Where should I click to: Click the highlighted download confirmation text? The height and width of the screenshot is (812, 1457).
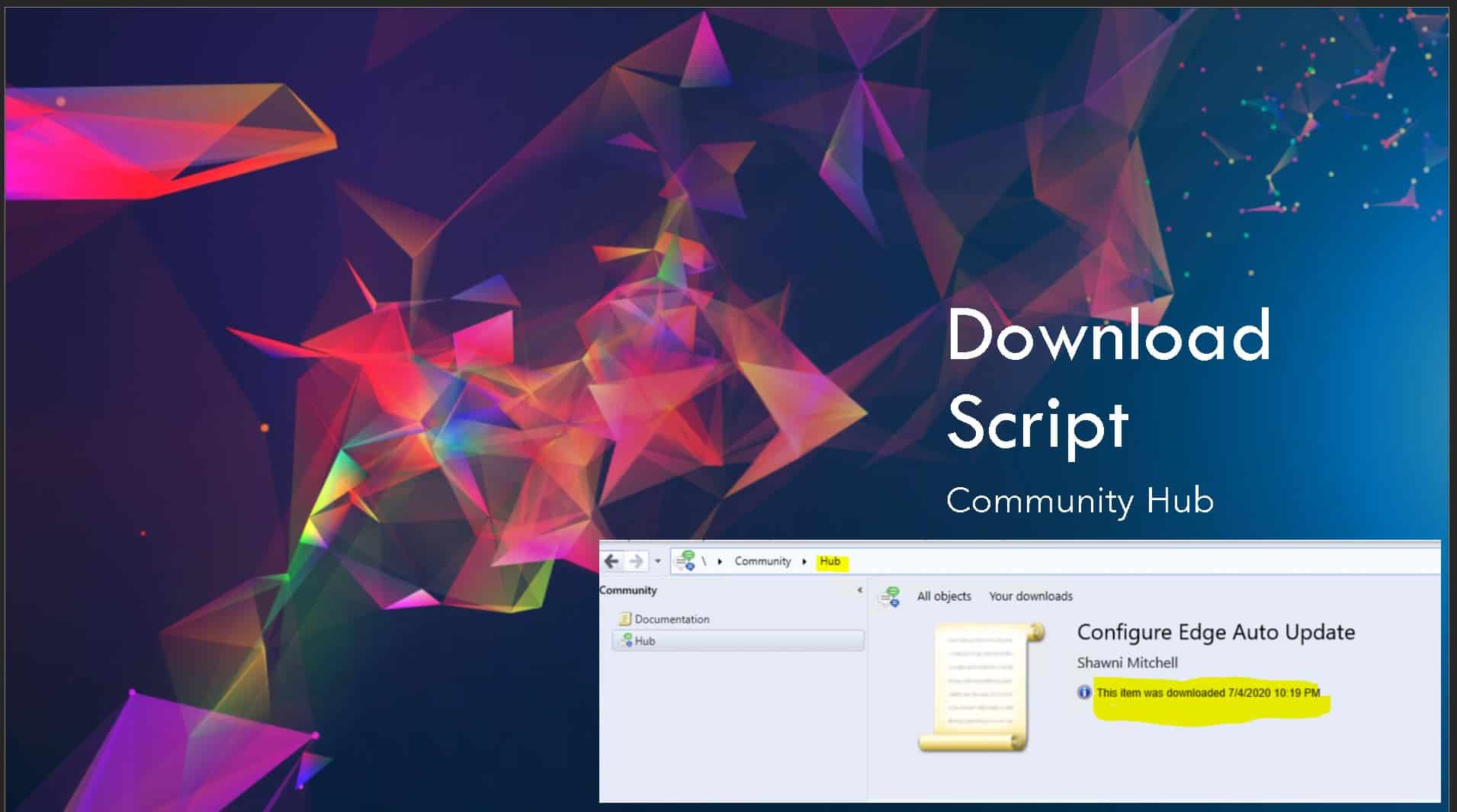point(1212,692)
